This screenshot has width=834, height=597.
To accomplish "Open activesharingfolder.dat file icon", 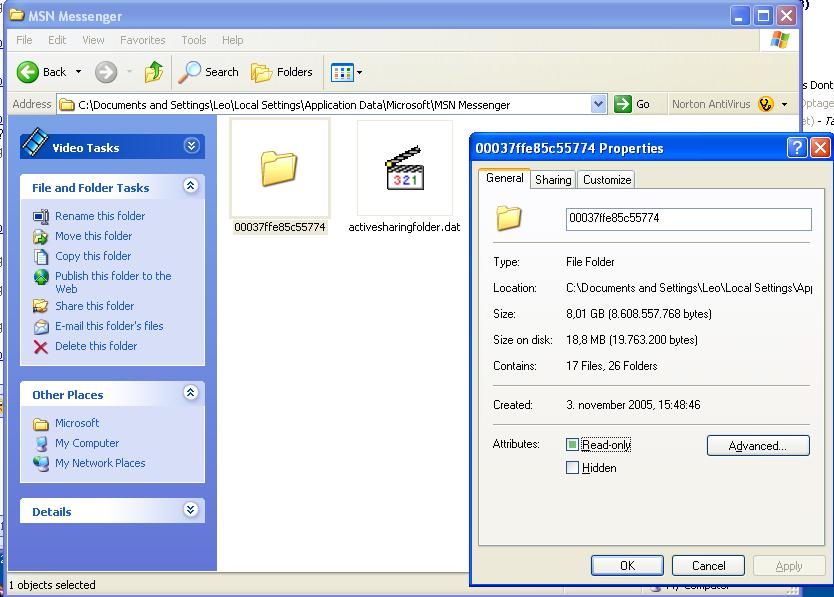I will pyautogui.click(x=404, y=168).
